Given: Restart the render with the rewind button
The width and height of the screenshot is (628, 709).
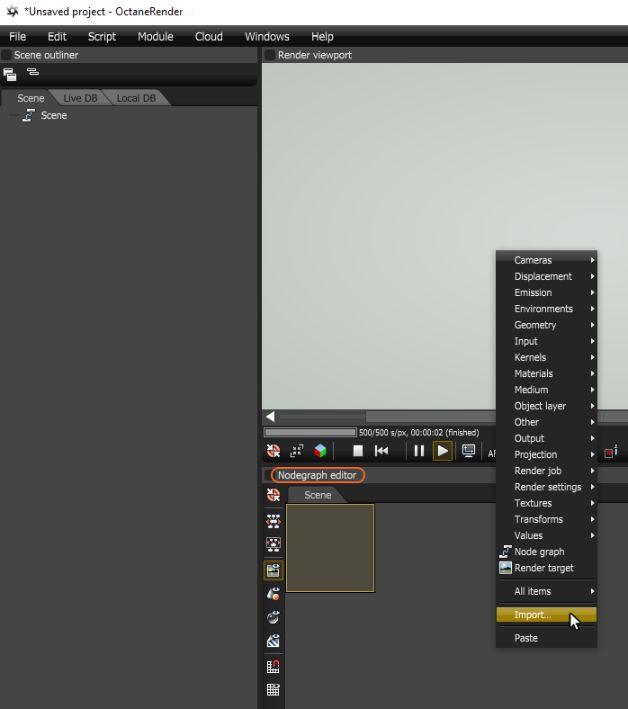Looking at the screenshot, I should pyautogui.click(x=381, y=451).
